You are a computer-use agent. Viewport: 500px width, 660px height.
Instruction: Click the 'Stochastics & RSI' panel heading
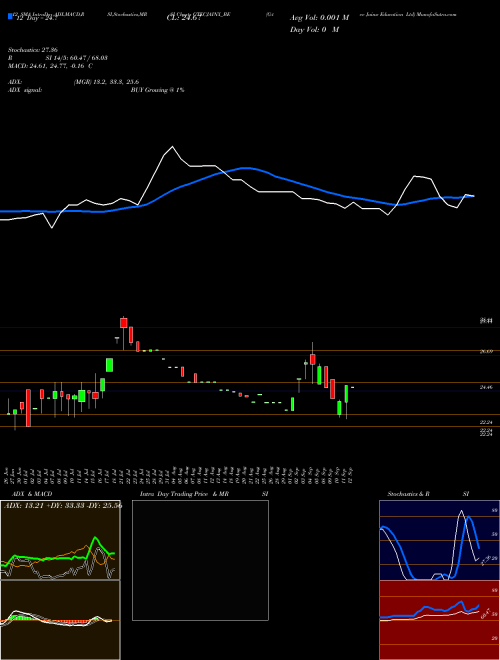(428, 494)
